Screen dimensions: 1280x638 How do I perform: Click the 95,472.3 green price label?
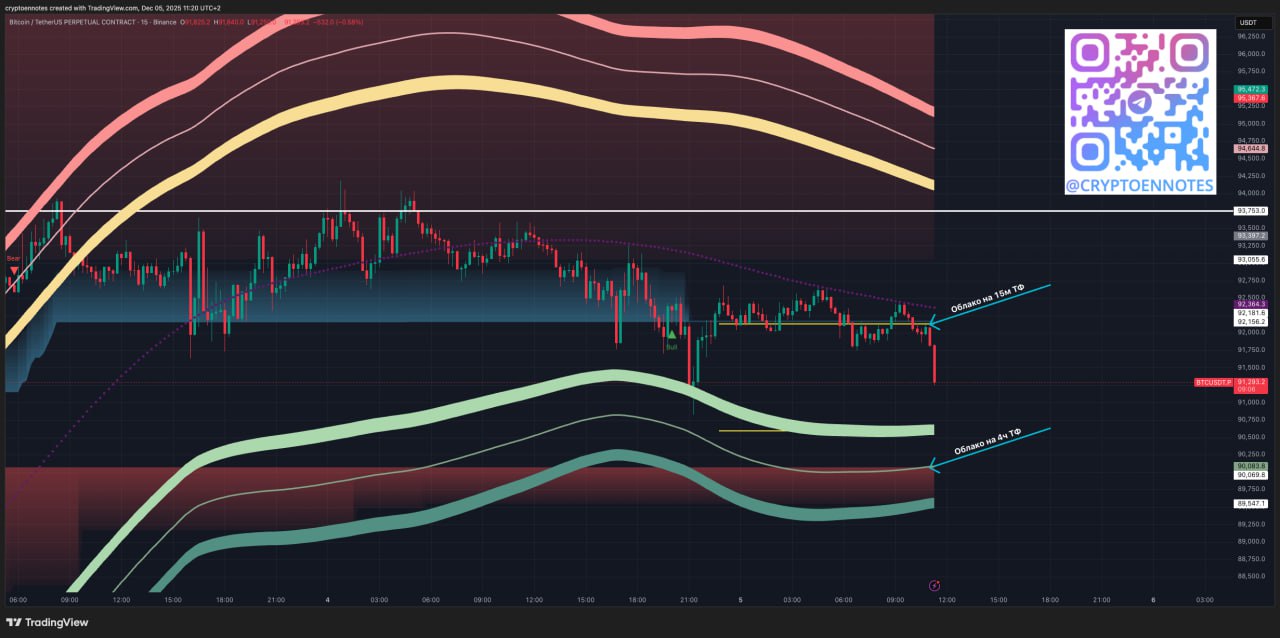coord(1252,89)
